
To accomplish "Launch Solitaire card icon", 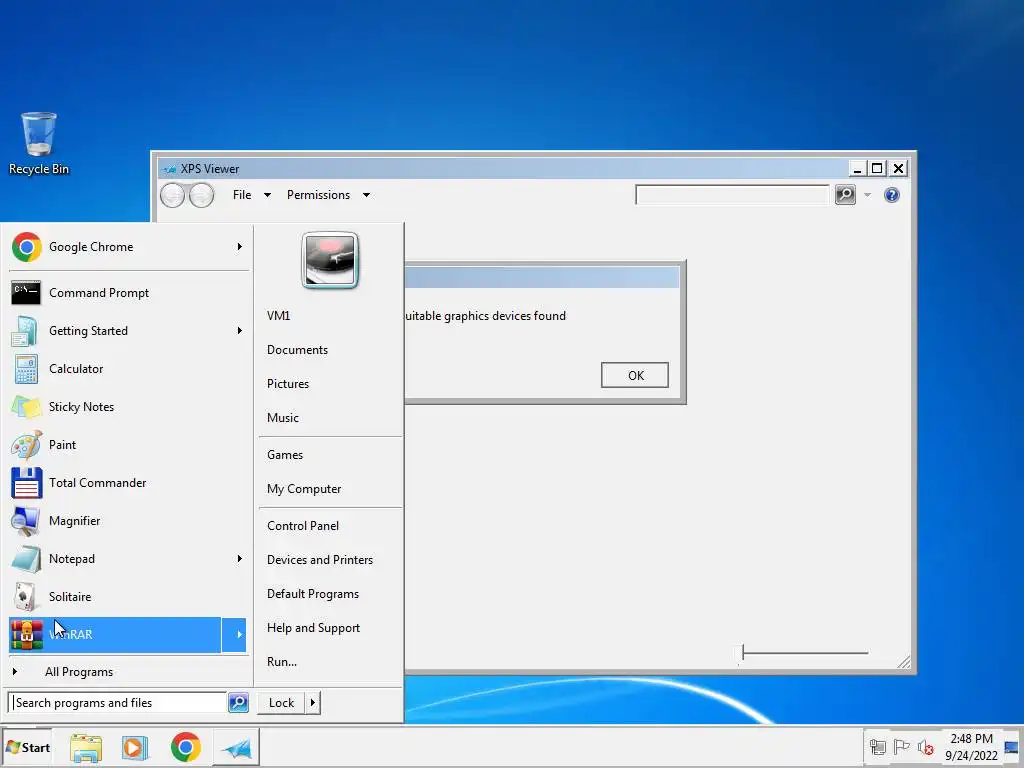I will click(x=25, y=596).
